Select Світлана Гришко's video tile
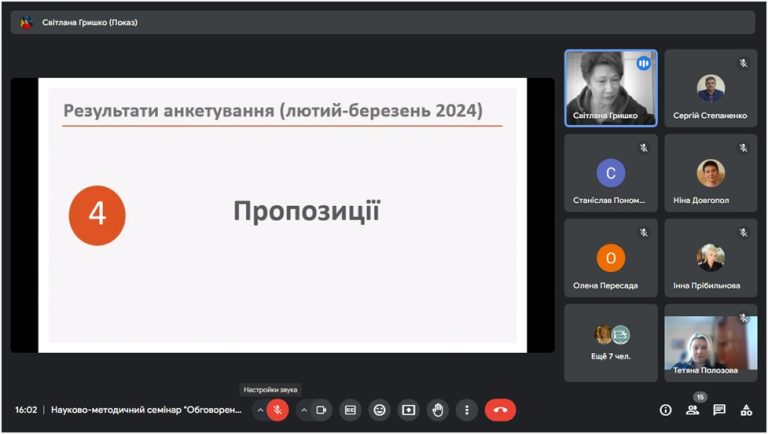 coord(611,88)
